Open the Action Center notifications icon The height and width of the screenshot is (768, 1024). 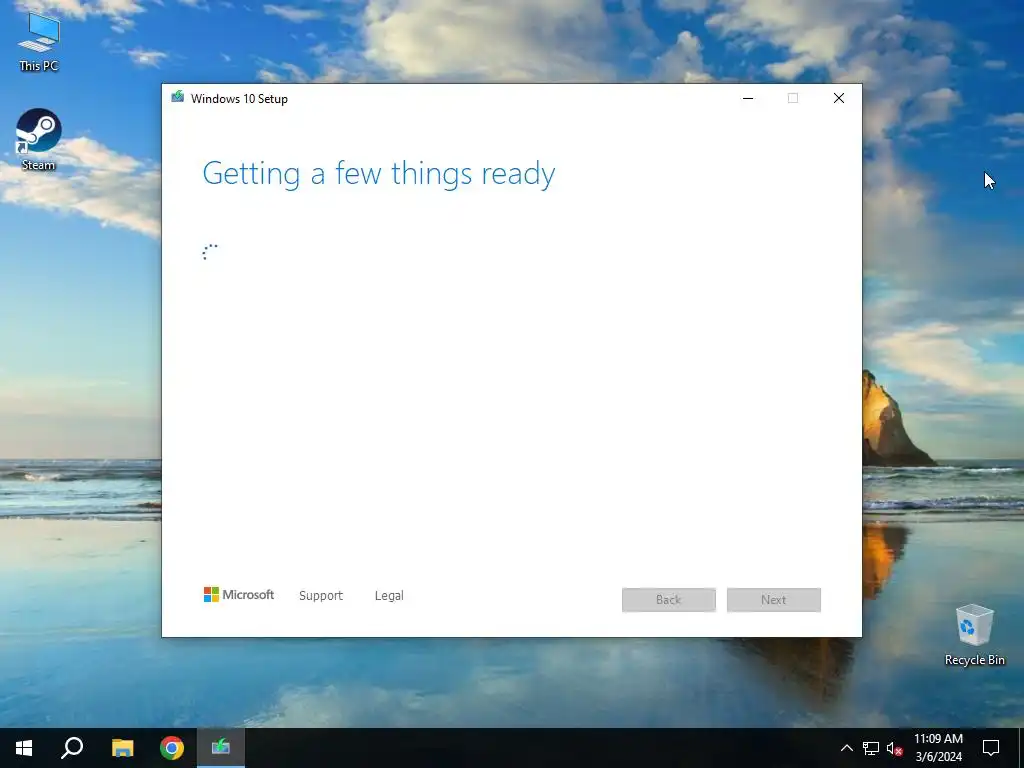991,748
